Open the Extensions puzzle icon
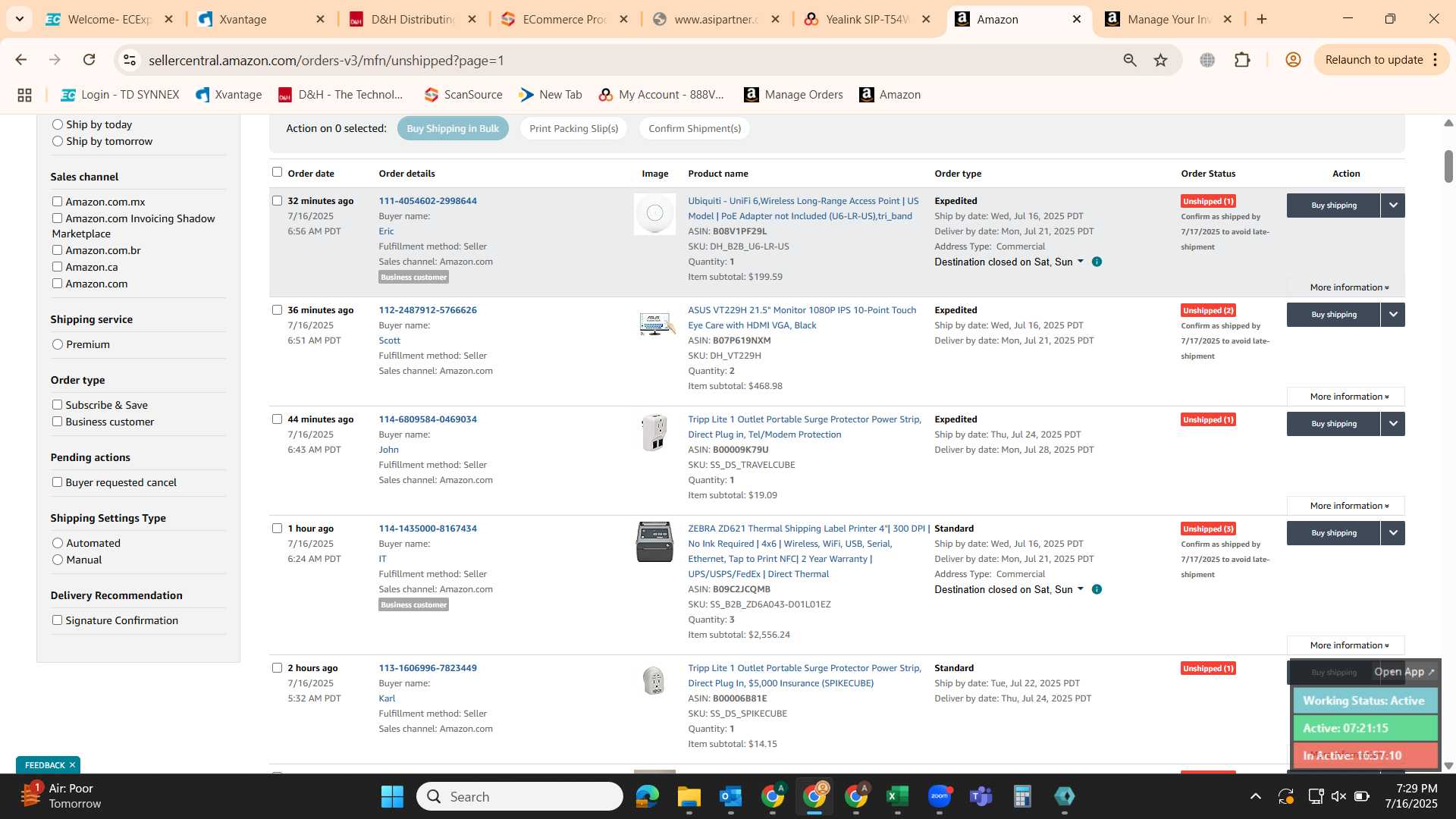Image resolution: width=1456 pixels, height=819 pixels. pos(1242,60)
